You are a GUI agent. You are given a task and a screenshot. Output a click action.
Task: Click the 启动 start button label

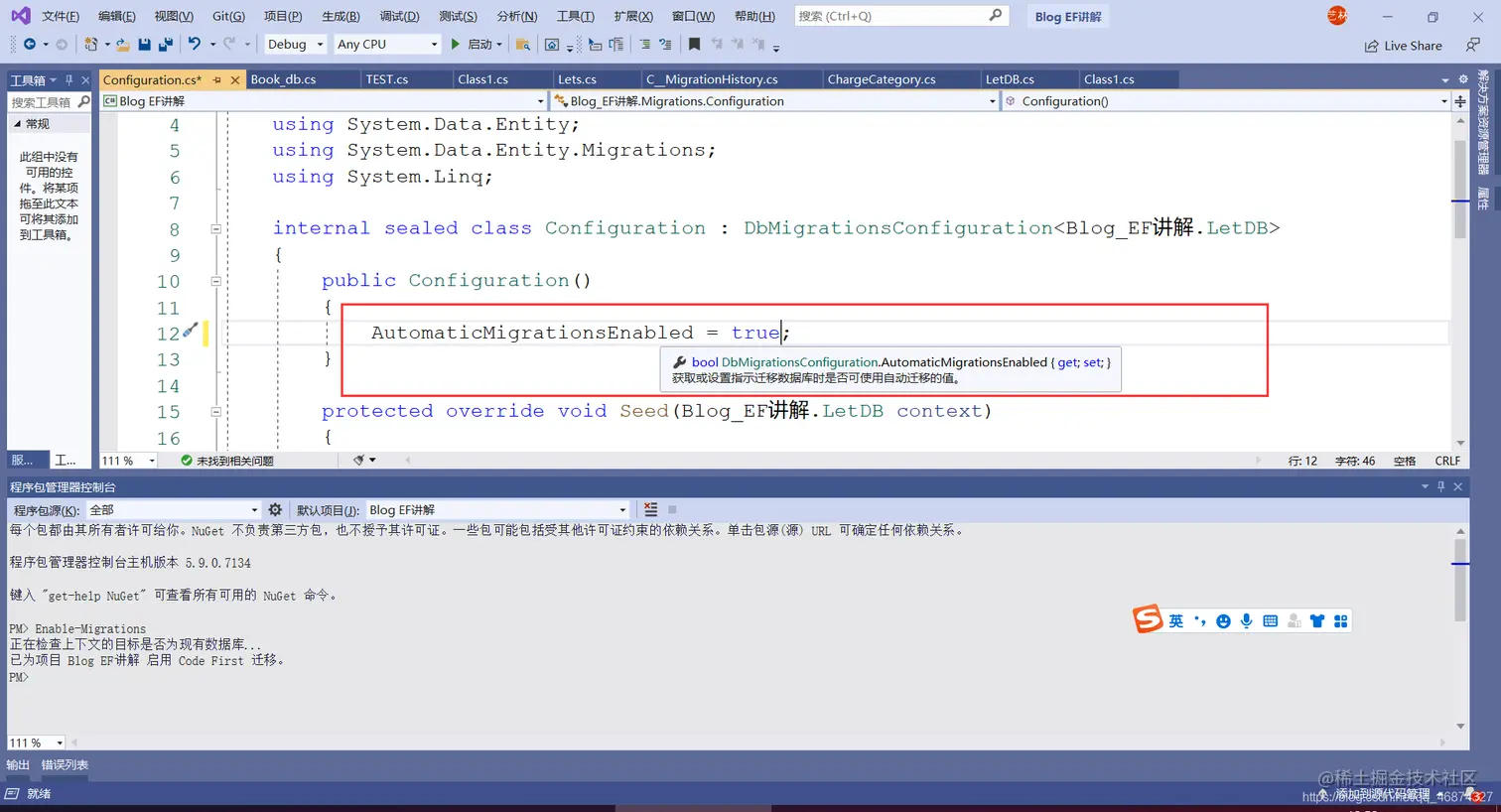click(x=479, y=44)
